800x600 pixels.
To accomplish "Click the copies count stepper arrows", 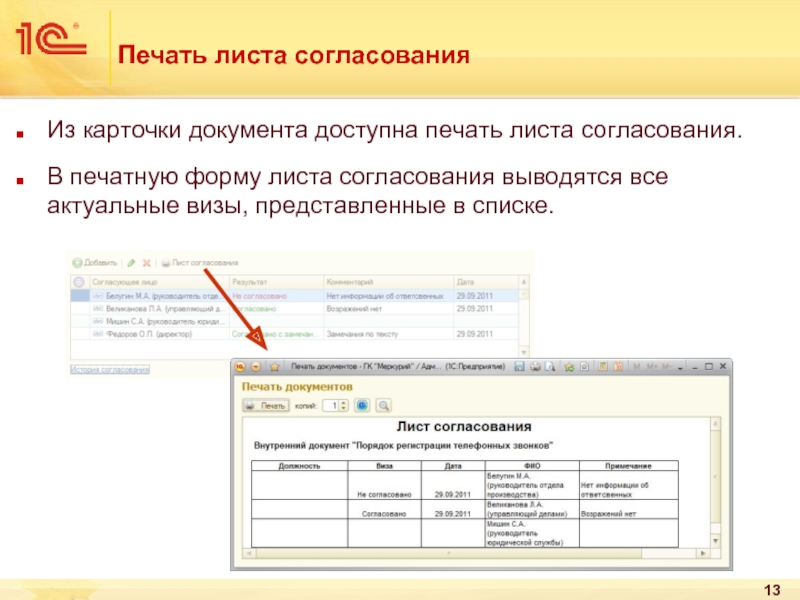I will click(x=344, y=406).
